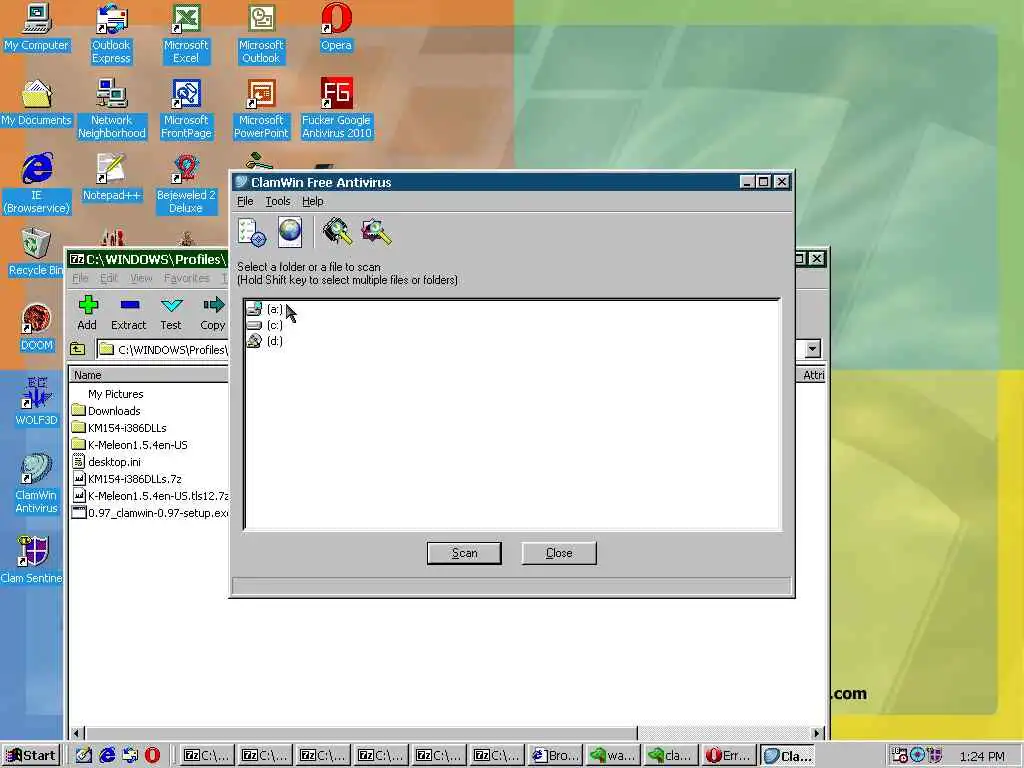1024x768 pixels.
Task: Open the Recycle Bin desktop icon
Action: (35, 253)
